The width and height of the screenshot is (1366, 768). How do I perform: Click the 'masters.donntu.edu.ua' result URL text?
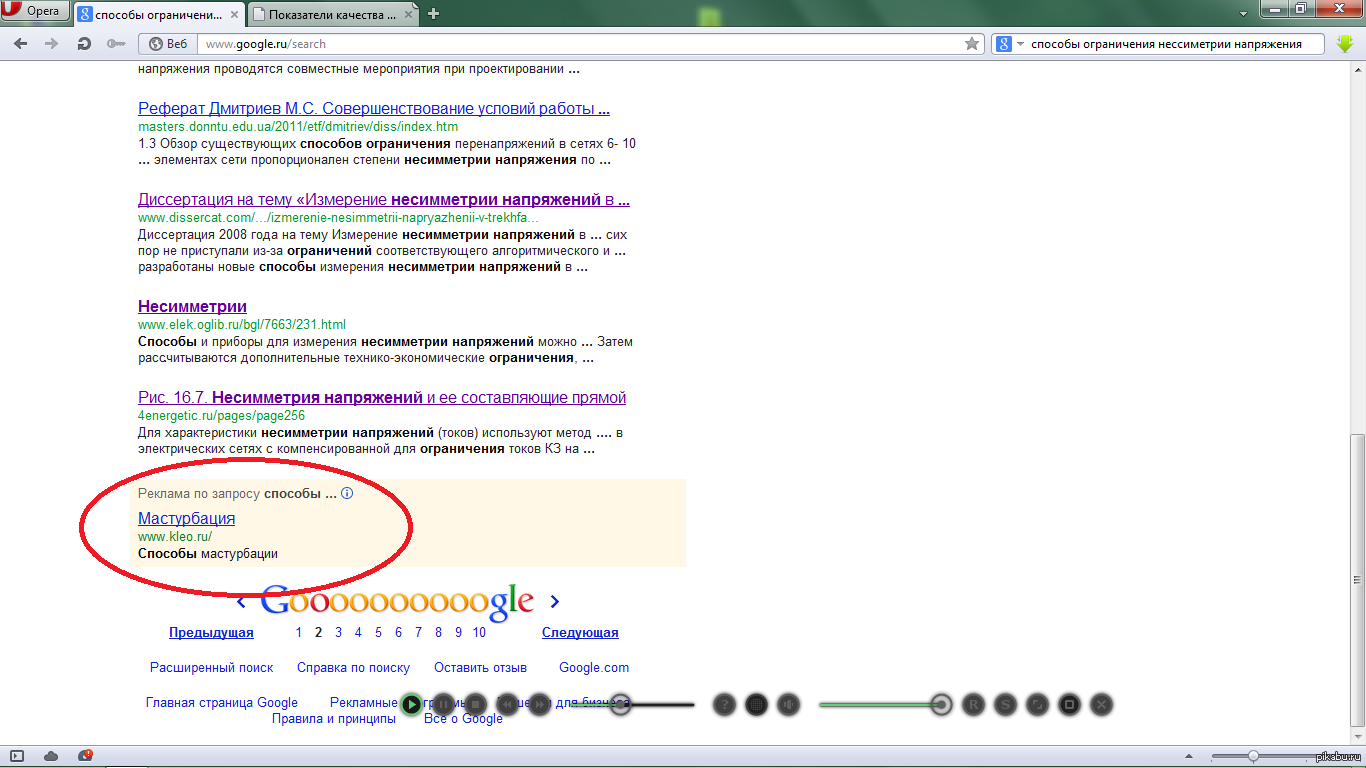tap(298, 127)
